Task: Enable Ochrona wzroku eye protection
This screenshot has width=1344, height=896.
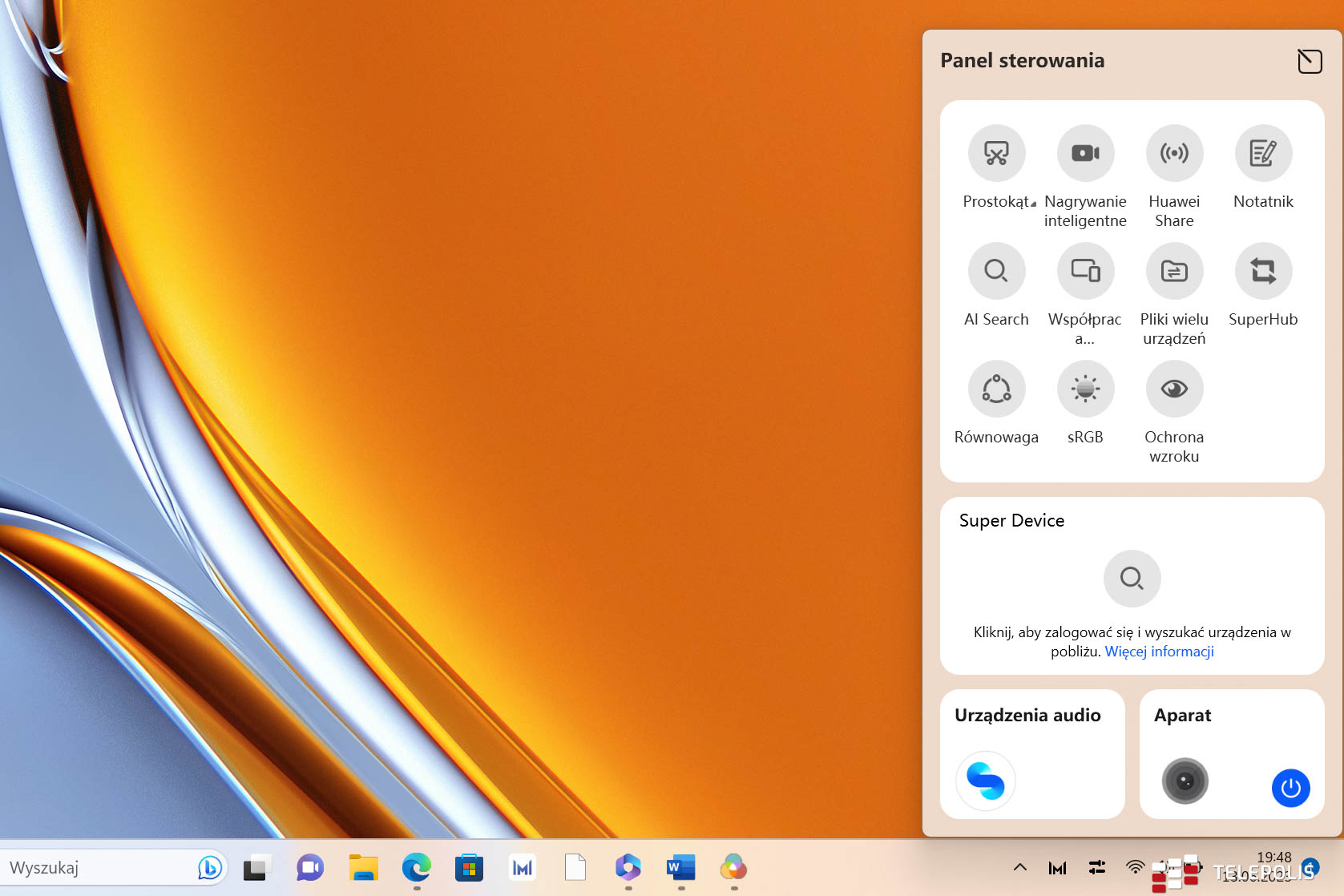Action: tap(1174, 389)
